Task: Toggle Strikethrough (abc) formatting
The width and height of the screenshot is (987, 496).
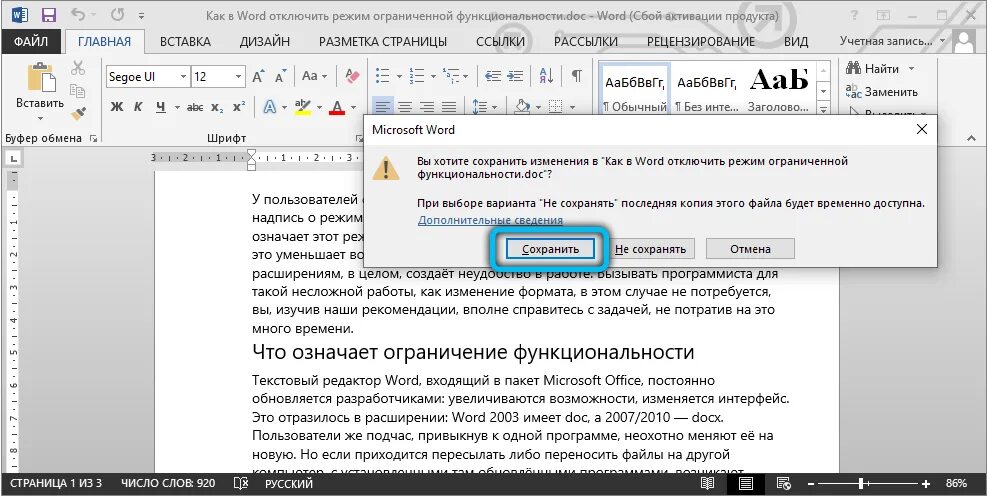Action: tap(195, 108)
